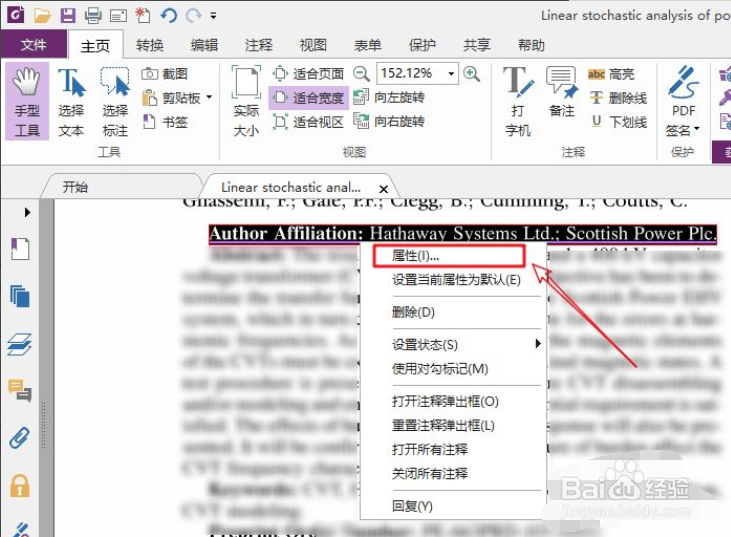
Task: Switch to the 共享 ribbon tab
Action: [x=477, y=45]
